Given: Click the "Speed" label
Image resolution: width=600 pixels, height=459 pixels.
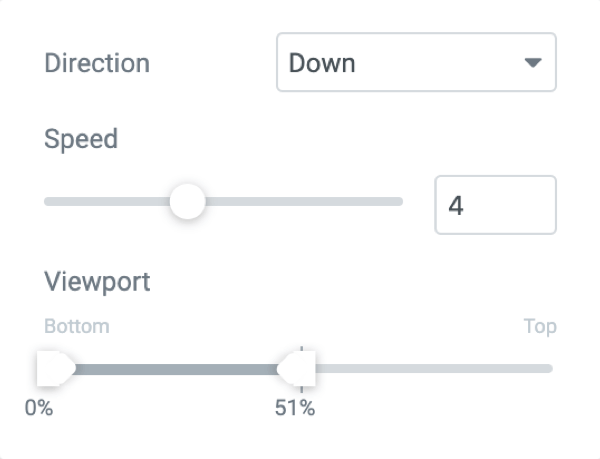Looking at the screenshot, I should (81, 139).
